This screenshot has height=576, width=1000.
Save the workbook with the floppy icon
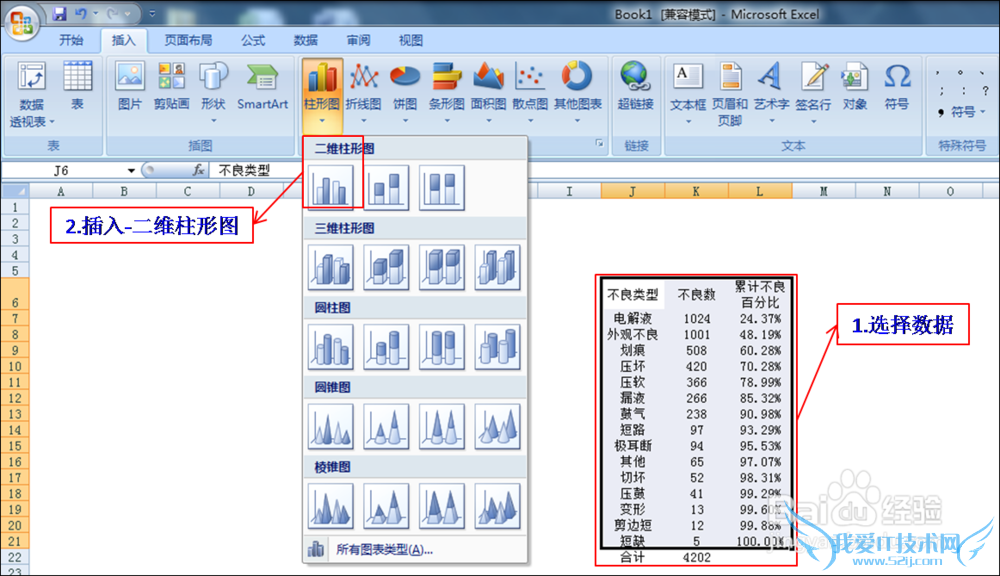coord(59,13)
